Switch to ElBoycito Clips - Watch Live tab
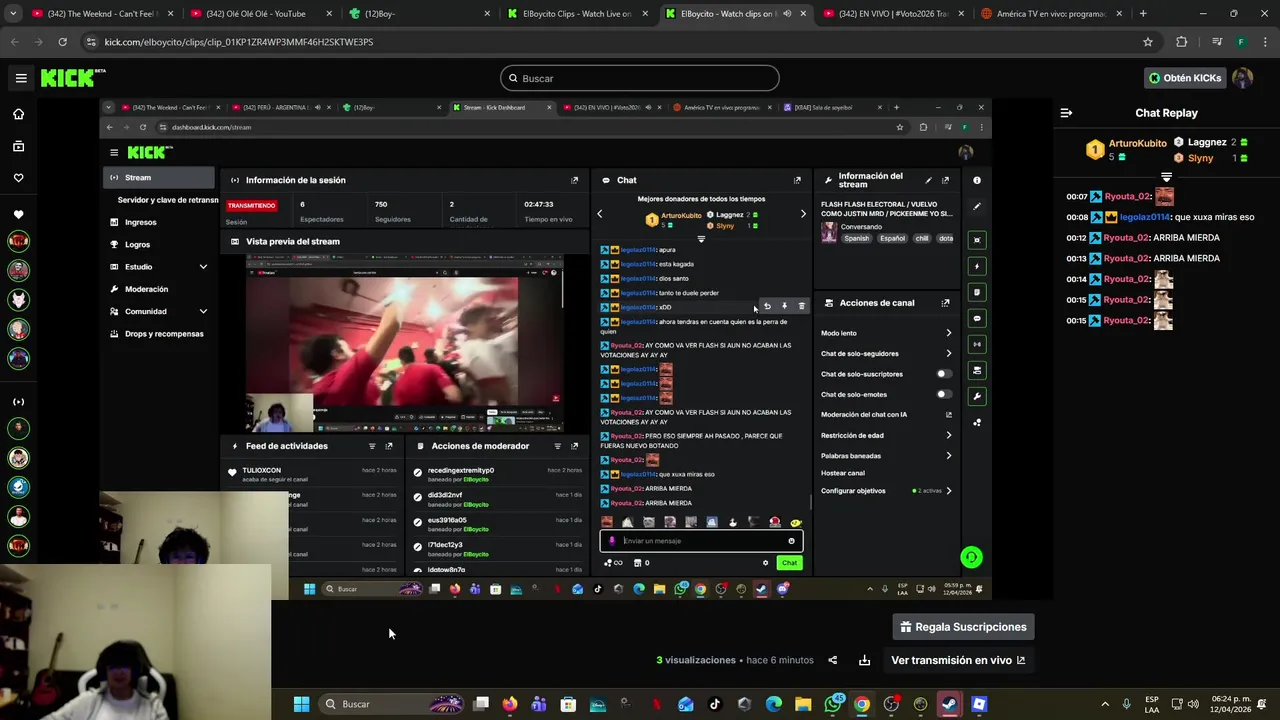The height and width of the screenshot is (720, 1280). point(576,14)
